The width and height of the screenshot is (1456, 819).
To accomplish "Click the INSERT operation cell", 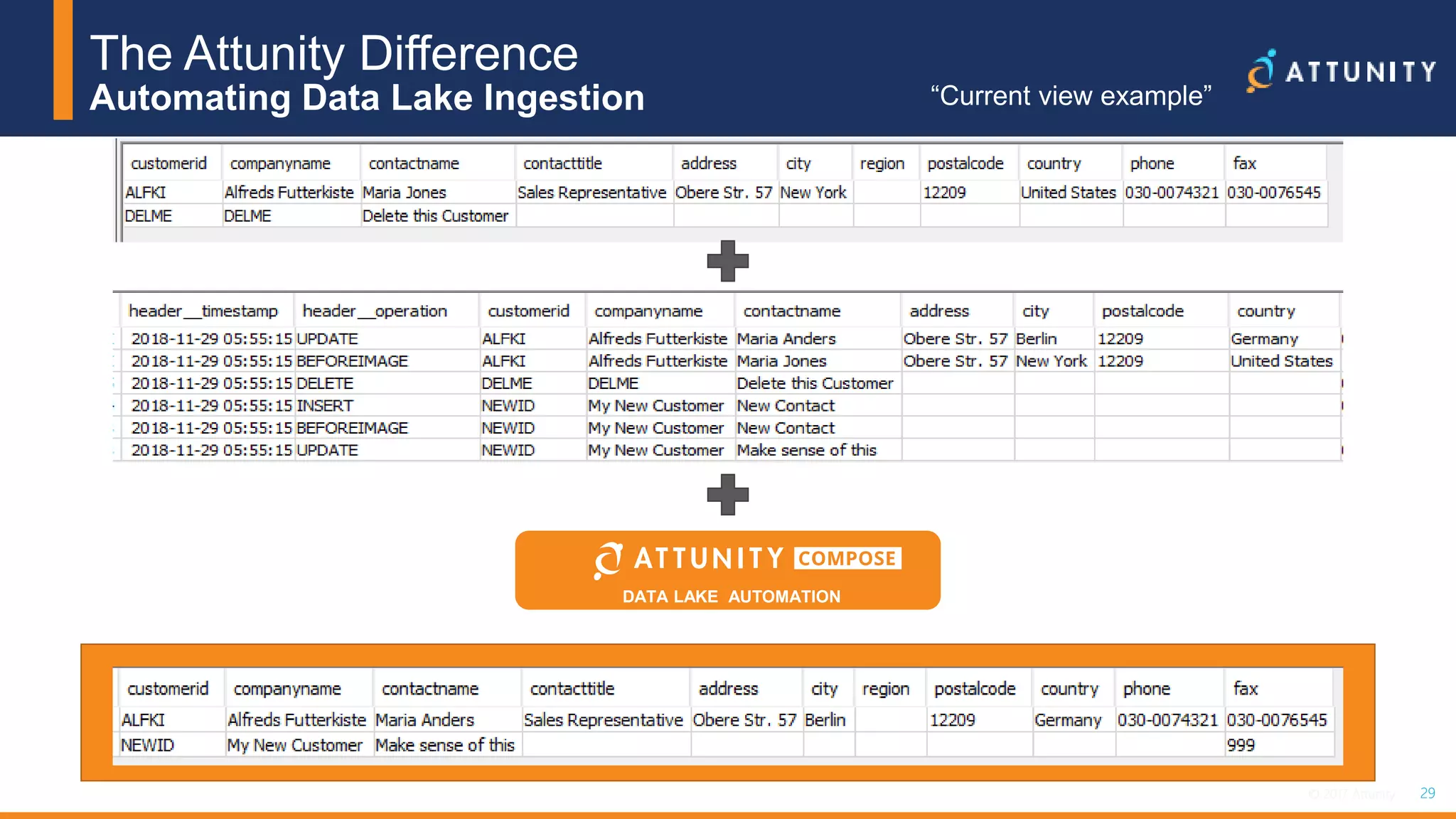I will [x=325, y=406].
